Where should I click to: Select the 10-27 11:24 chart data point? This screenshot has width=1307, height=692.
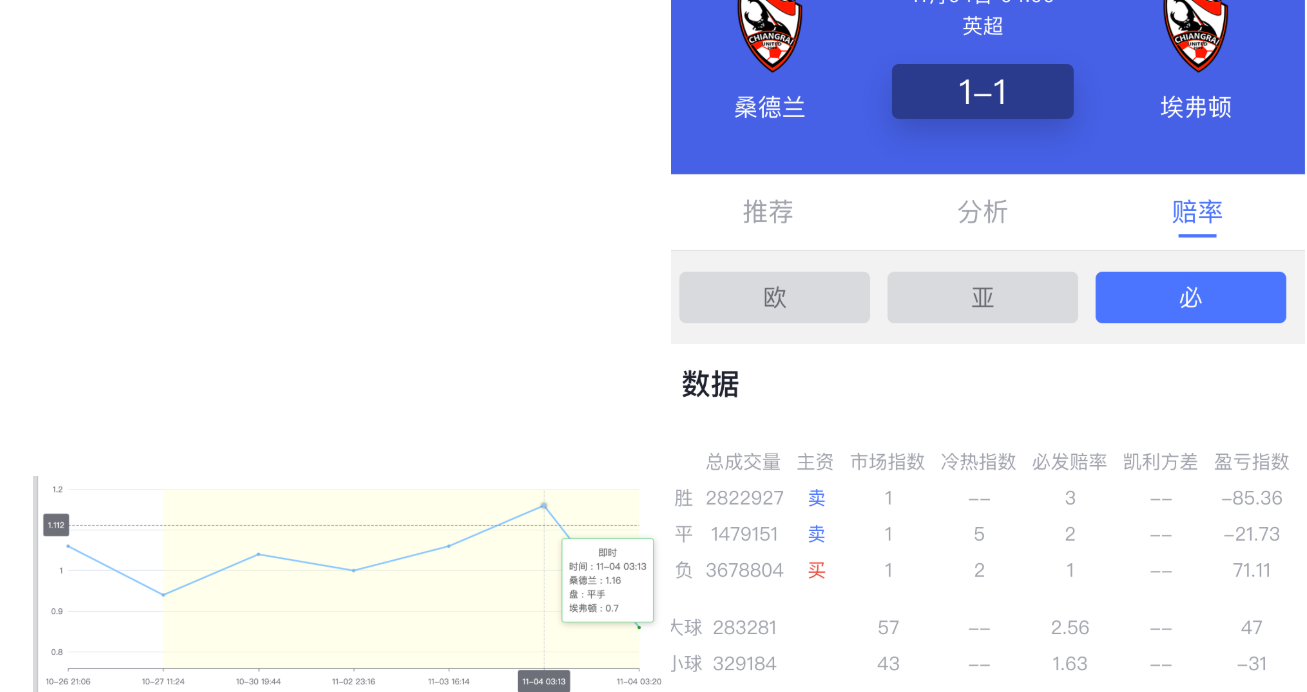(163, 595)
